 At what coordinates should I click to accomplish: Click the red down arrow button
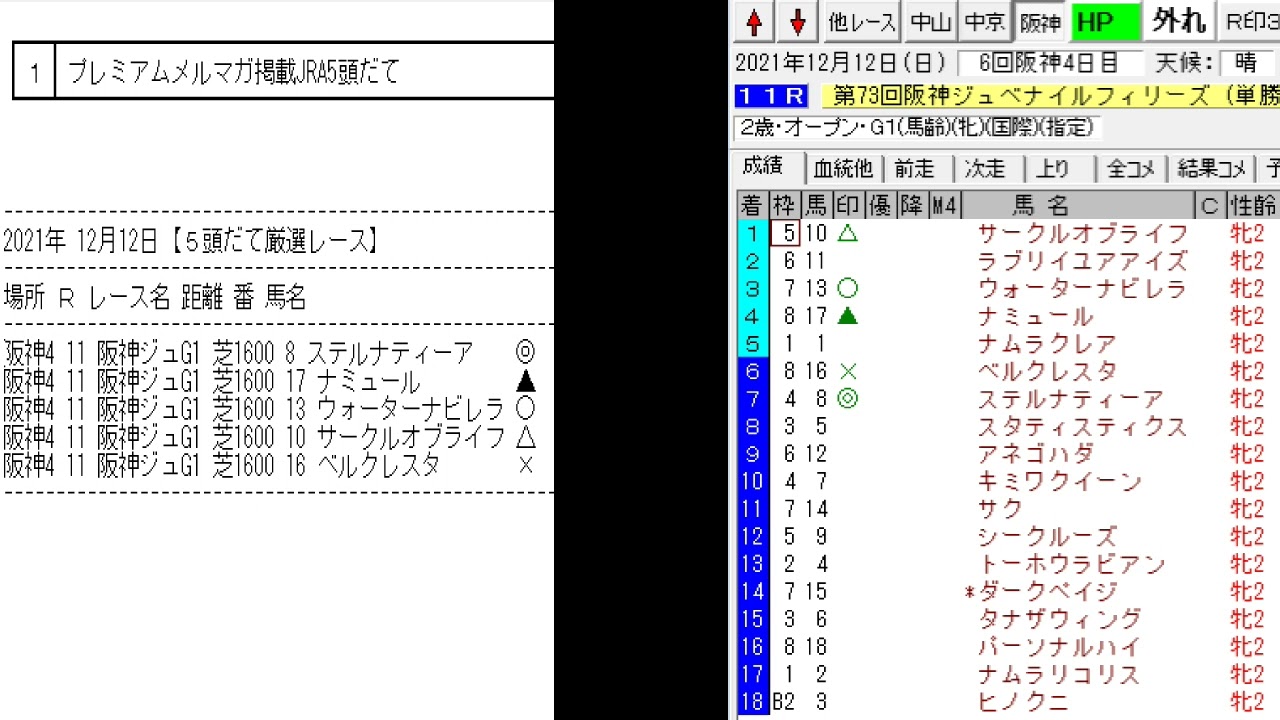pyautogui.click(x=798, y=21)
